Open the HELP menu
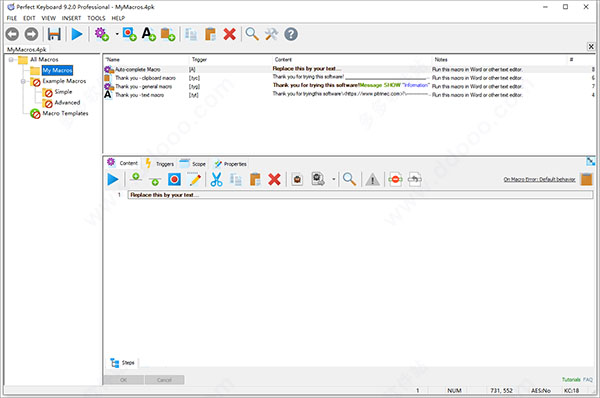Image resolution: width=600 pixels, height=398 pixels. click(118, 18)
